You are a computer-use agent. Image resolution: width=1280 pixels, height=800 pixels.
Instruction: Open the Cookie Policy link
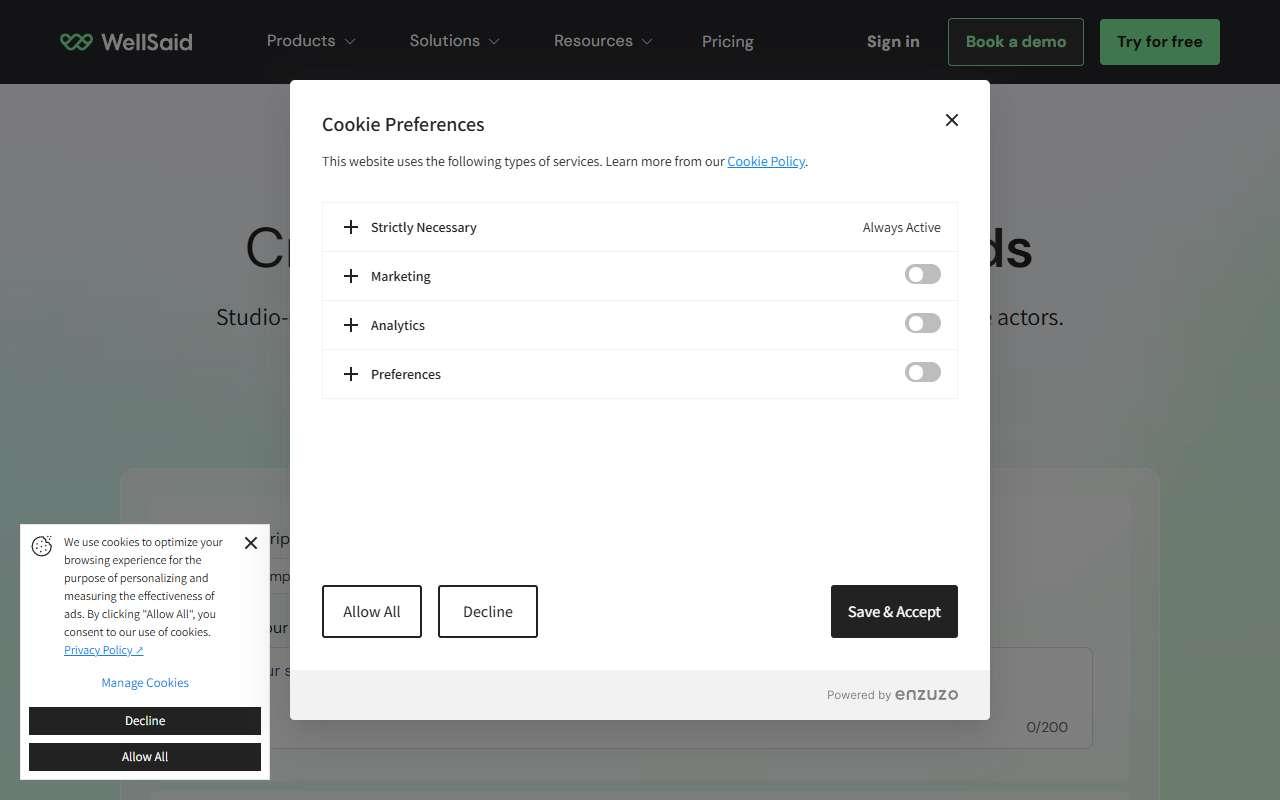click(766, 161)
